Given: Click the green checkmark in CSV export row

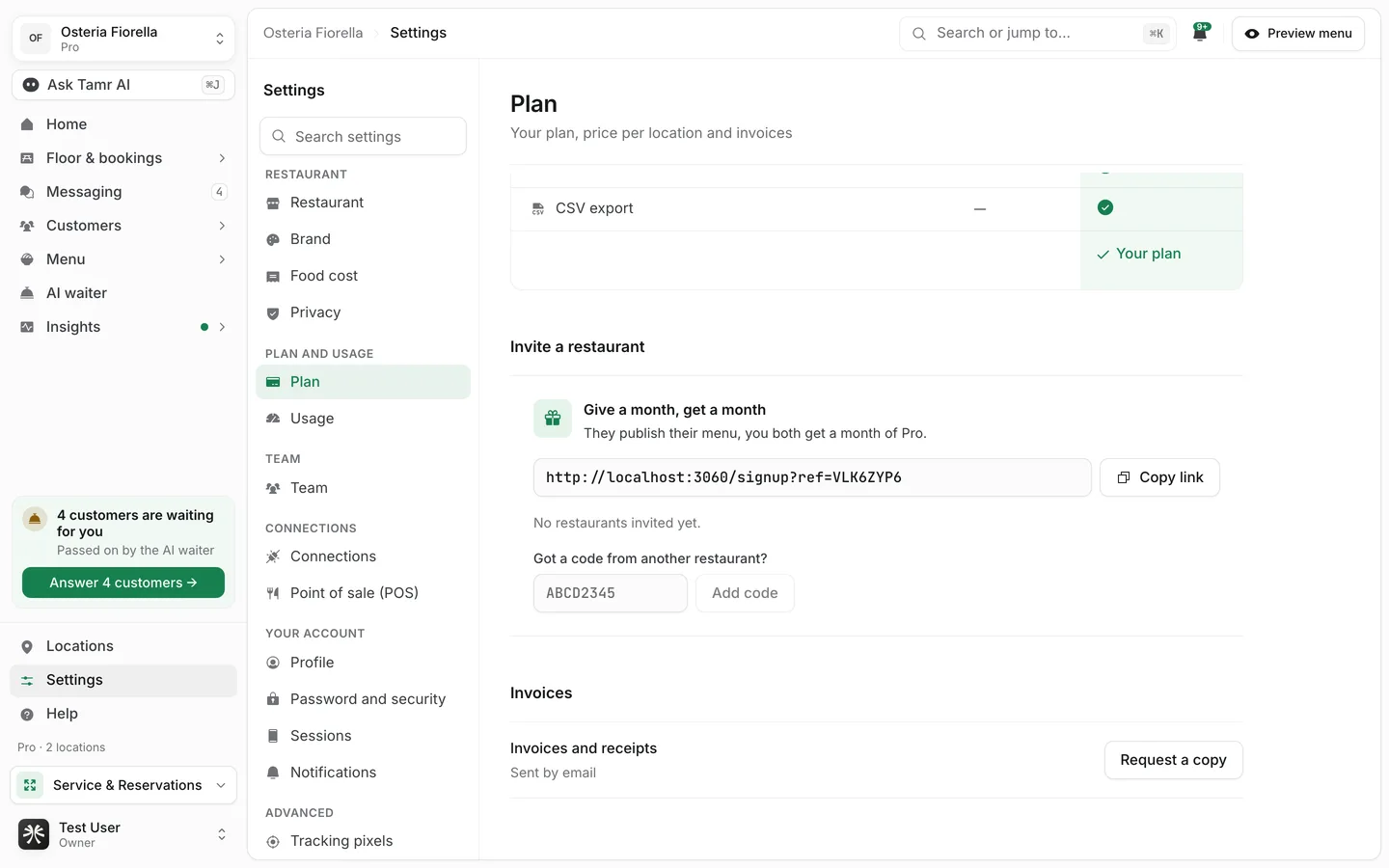Looking at the screenshot, I should [x=1105, y=207].
